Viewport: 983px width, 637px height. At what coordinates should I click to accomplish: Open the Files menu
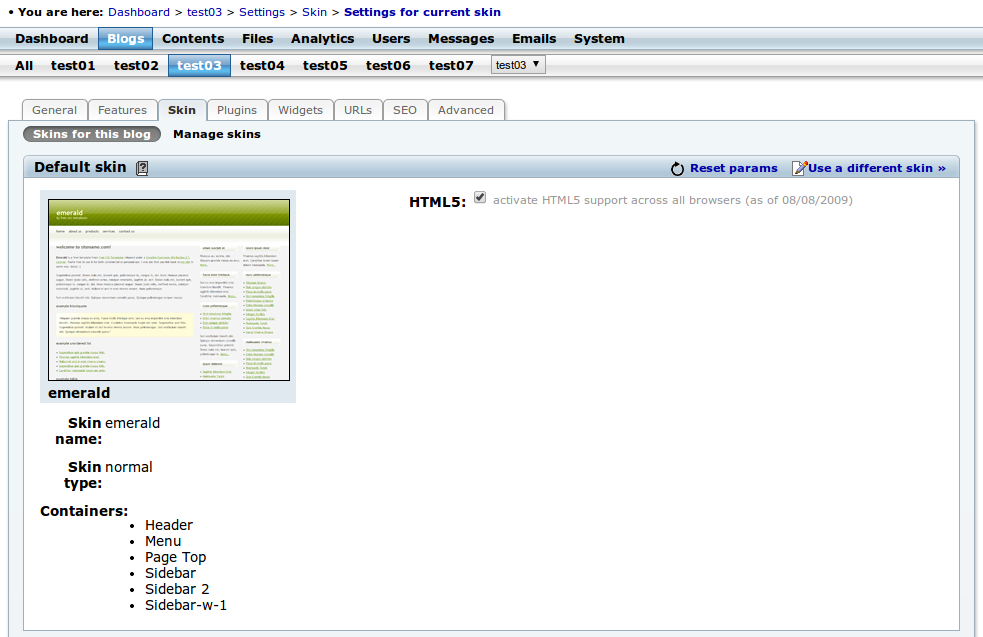point(258,39)
